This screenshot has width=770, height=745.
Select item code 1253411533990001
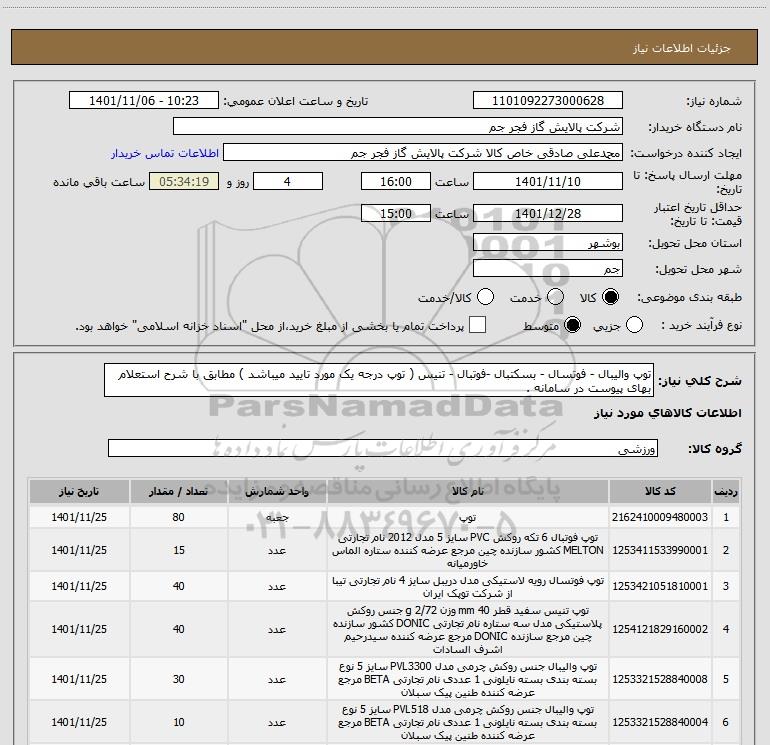pyautogui.click(x=660, y=550)
